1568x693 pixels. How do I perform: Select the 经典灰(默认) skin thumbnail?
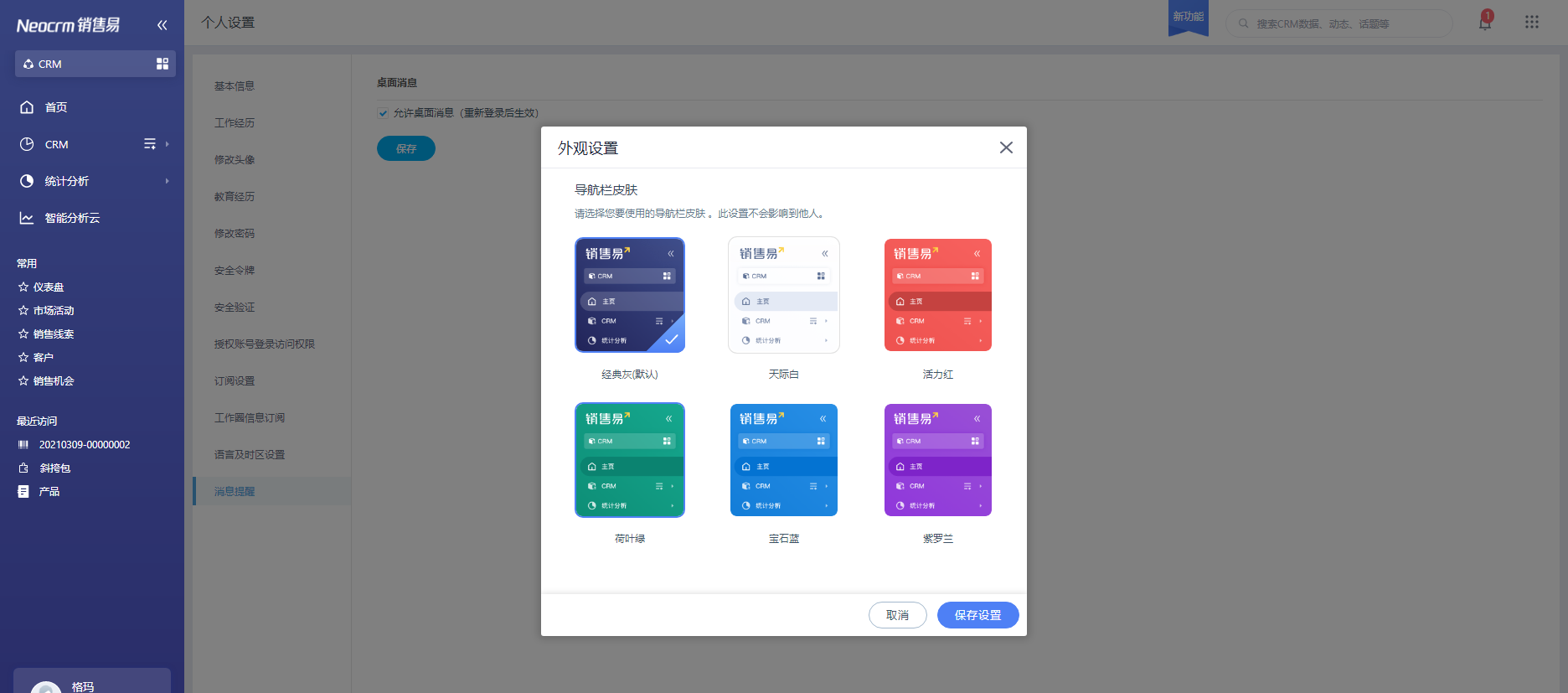[630, 295]
